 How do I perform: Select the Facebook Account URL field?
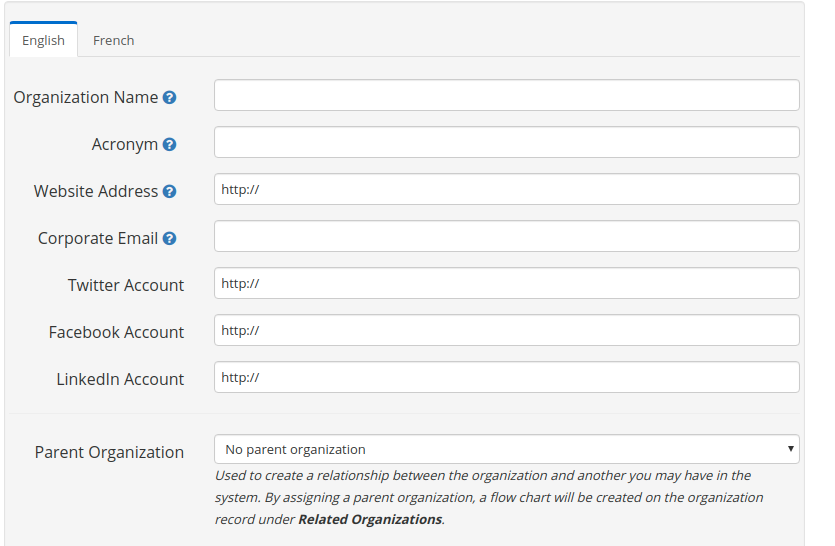[506, 330]
